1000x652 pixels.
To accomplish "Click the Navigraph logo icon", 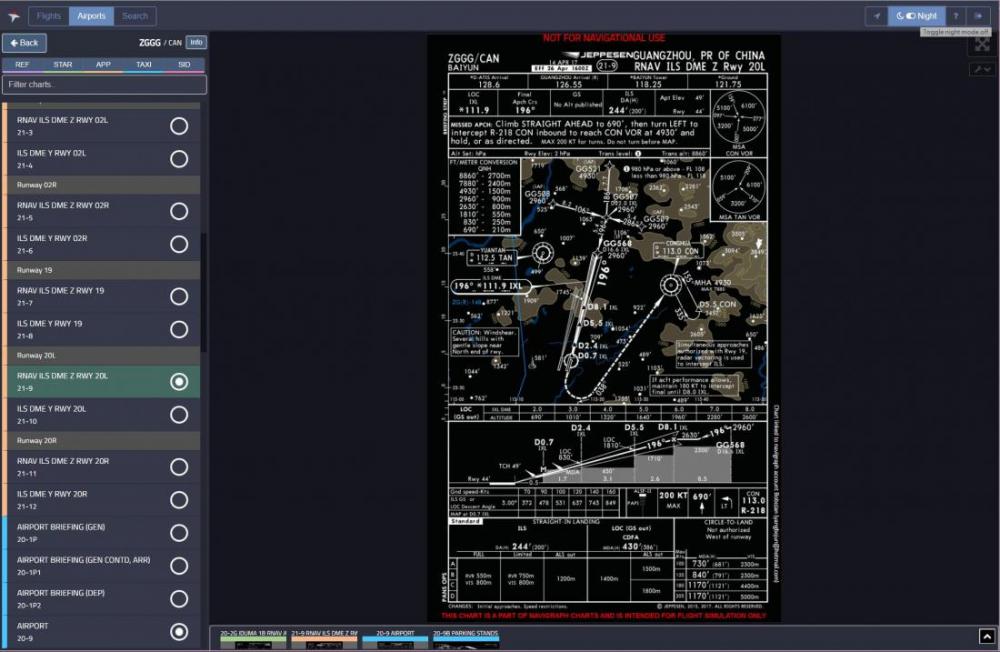I will (13, 17).
